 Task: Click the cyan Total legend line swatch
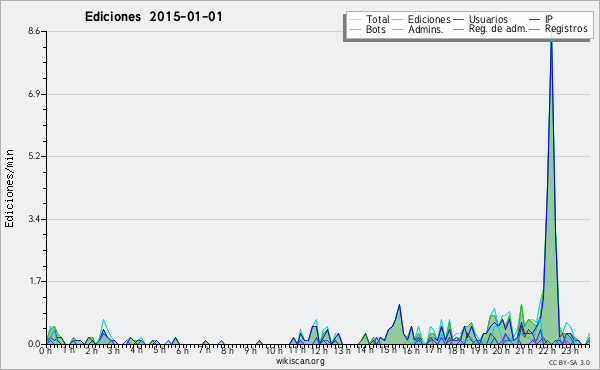(355, 20)
